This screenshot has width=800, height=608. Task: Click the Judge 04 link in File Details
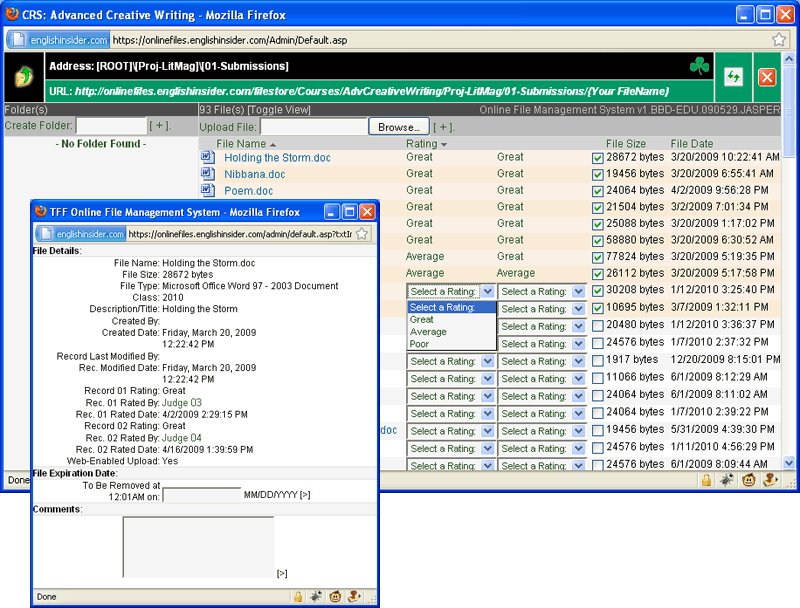pos(182,438)
